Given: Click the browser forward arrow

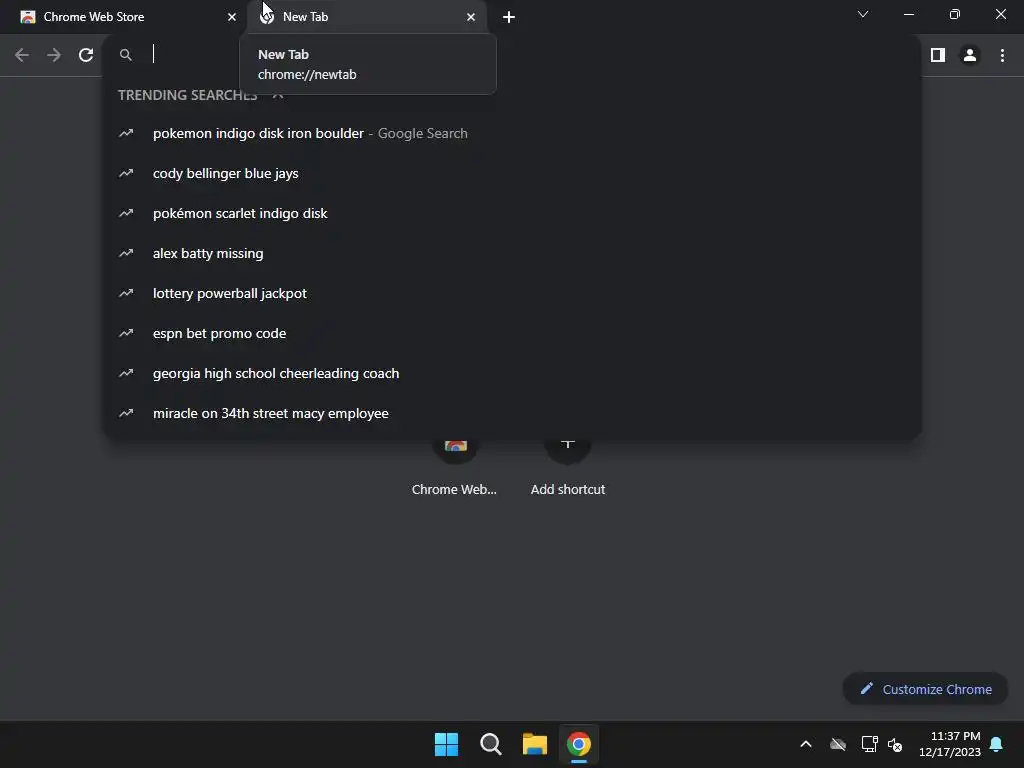Looking at the screenshot, I should pos(54,55).
